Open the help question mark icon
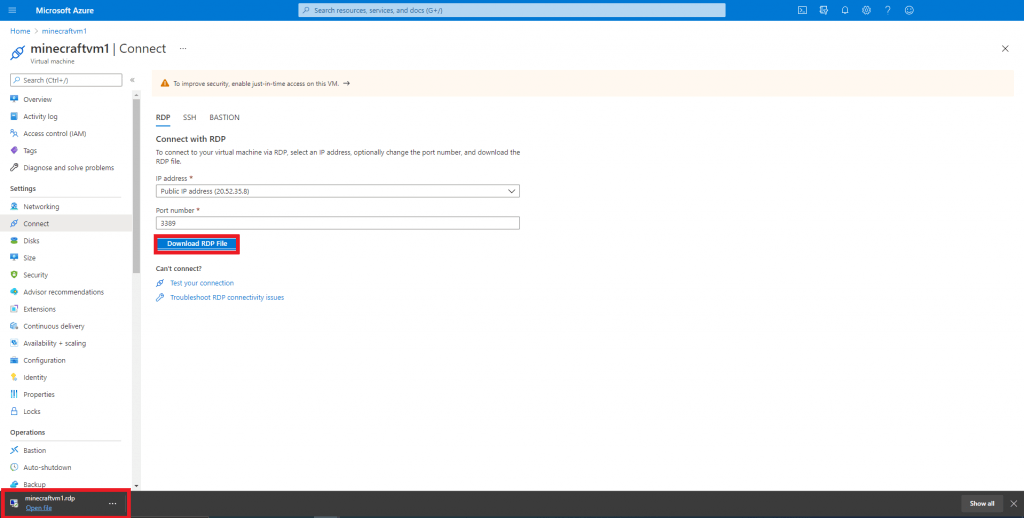This screenshot has height=518, width=1024. click(x=888, y=10)
